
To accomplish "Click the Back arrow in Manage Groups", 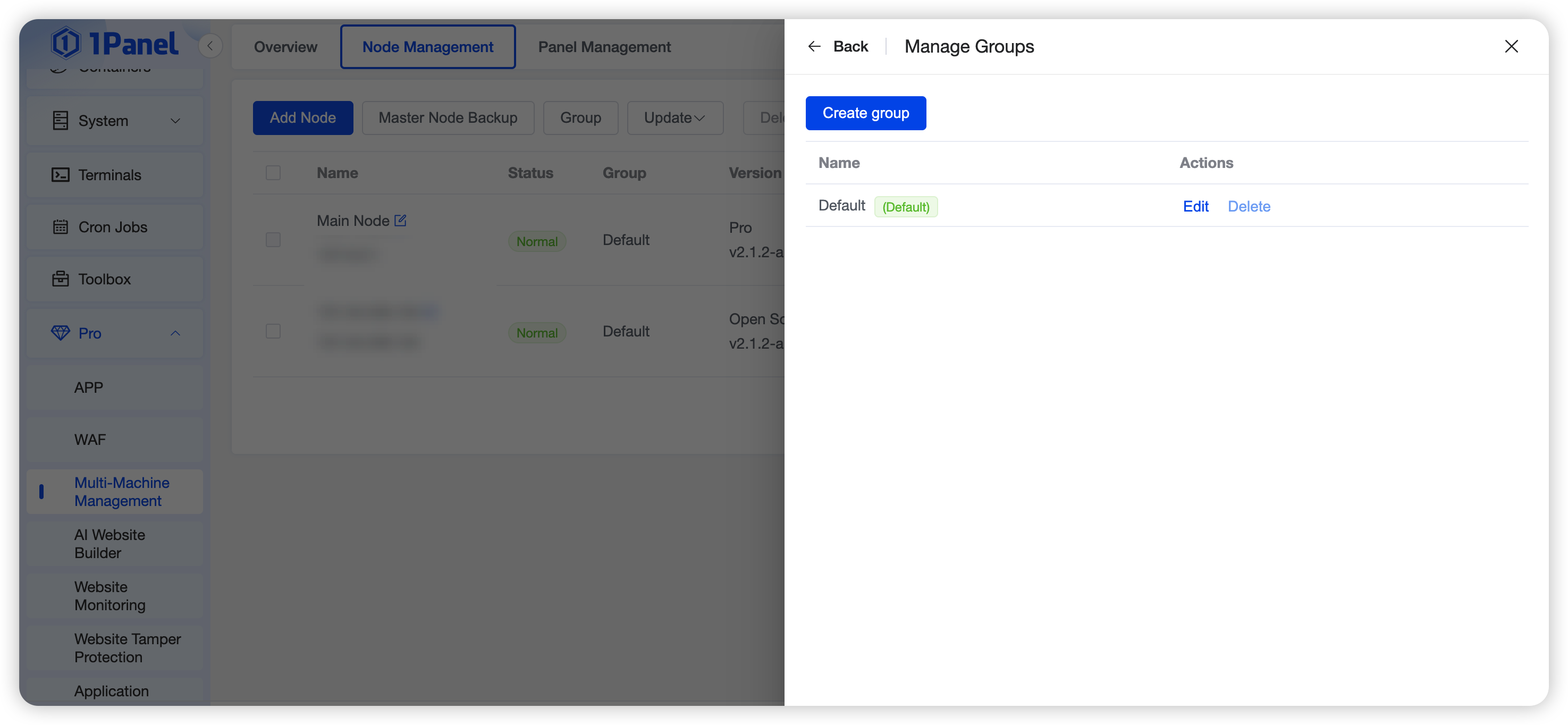I will pyautogui.click(x=814, y=46).
